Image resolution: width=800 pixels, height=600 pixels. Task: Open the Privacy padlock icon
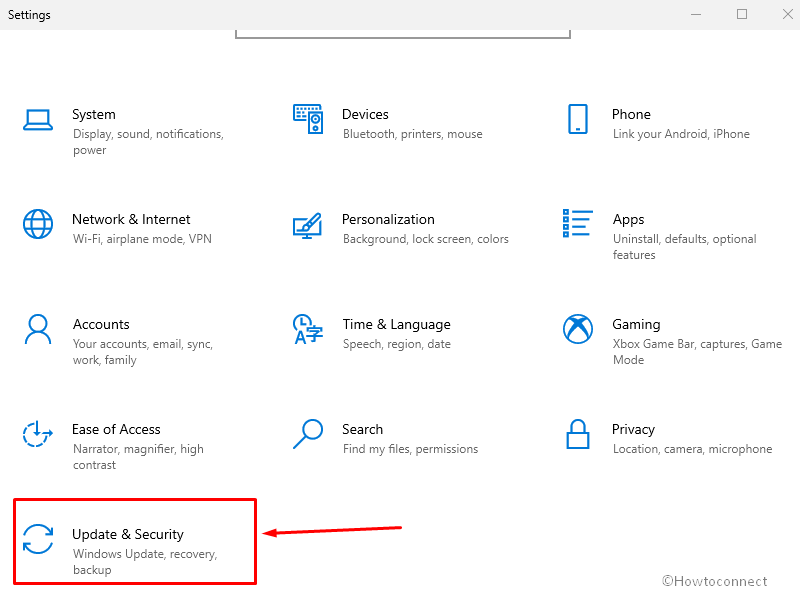[578, 434]
